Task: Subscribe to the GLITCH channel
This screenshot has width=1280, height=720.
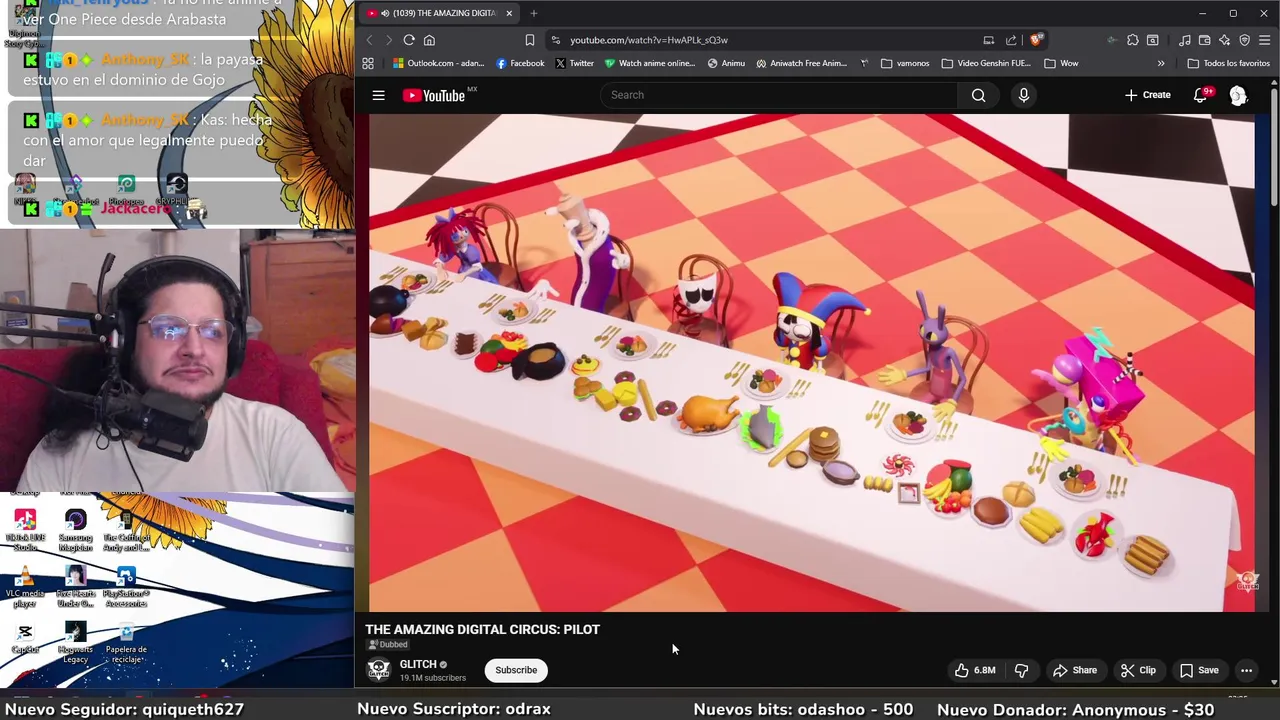Action: [516, 670]
